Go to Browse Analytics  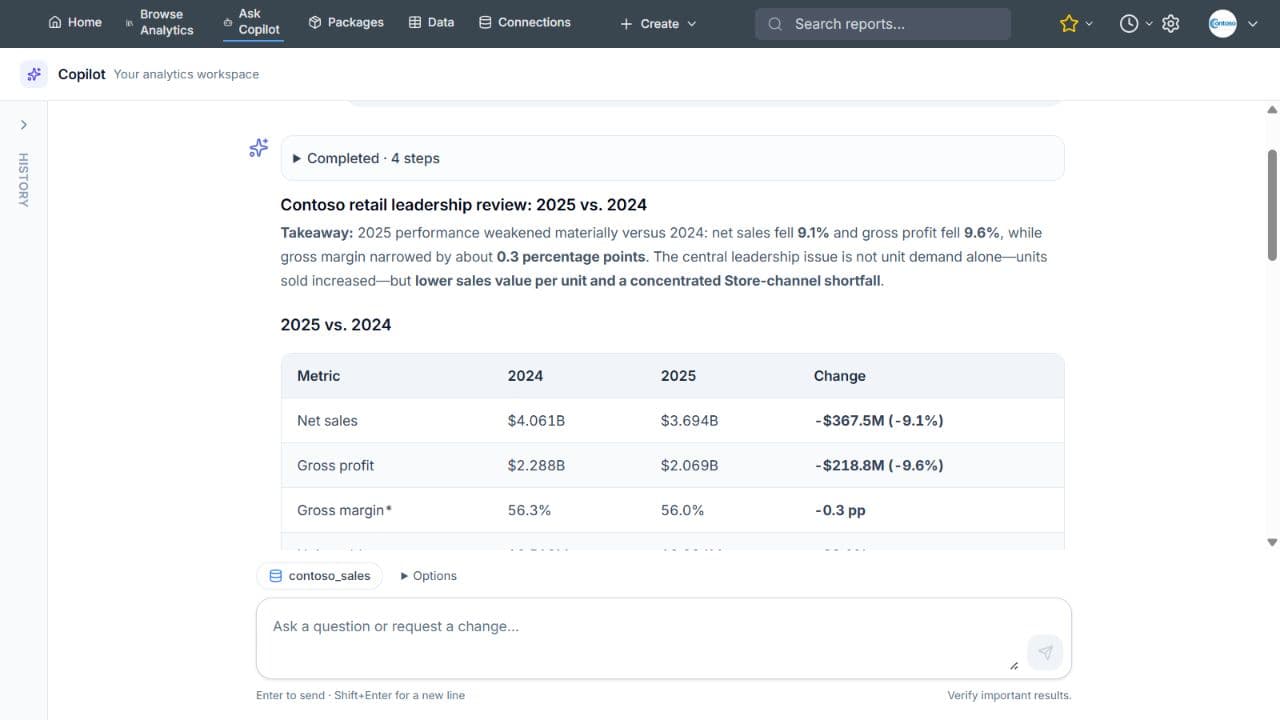[160, 22]
